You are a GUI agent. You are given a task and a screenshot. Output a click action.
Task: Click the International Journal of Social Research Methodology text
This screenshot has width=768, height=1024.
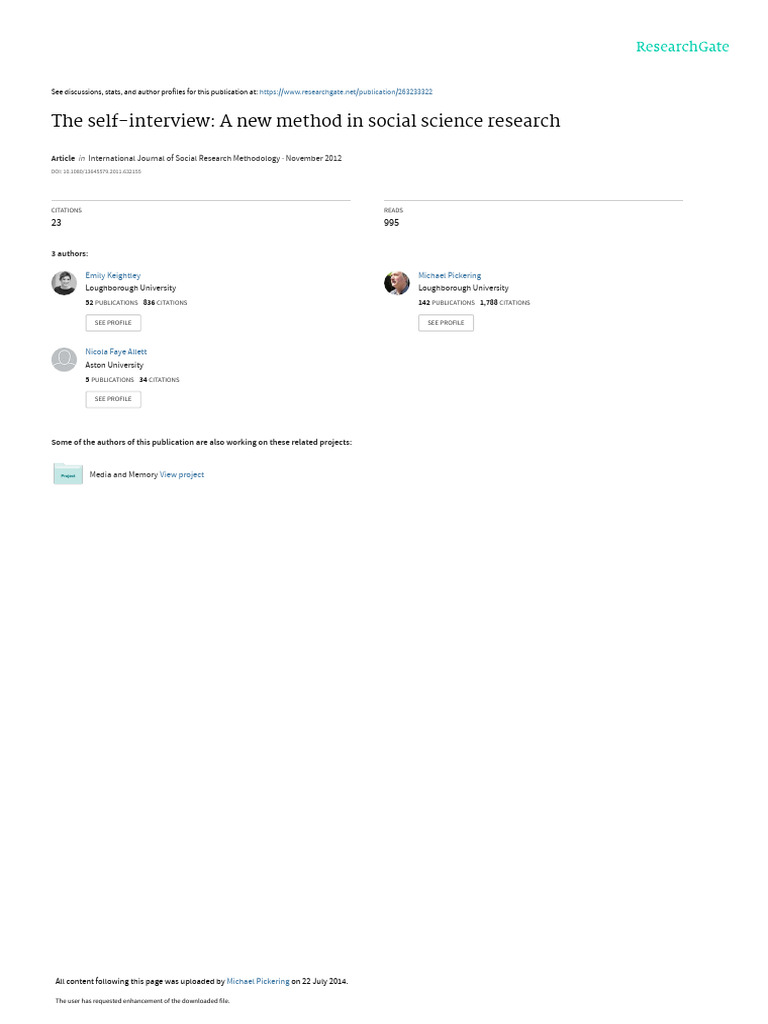tap(184, 158)
